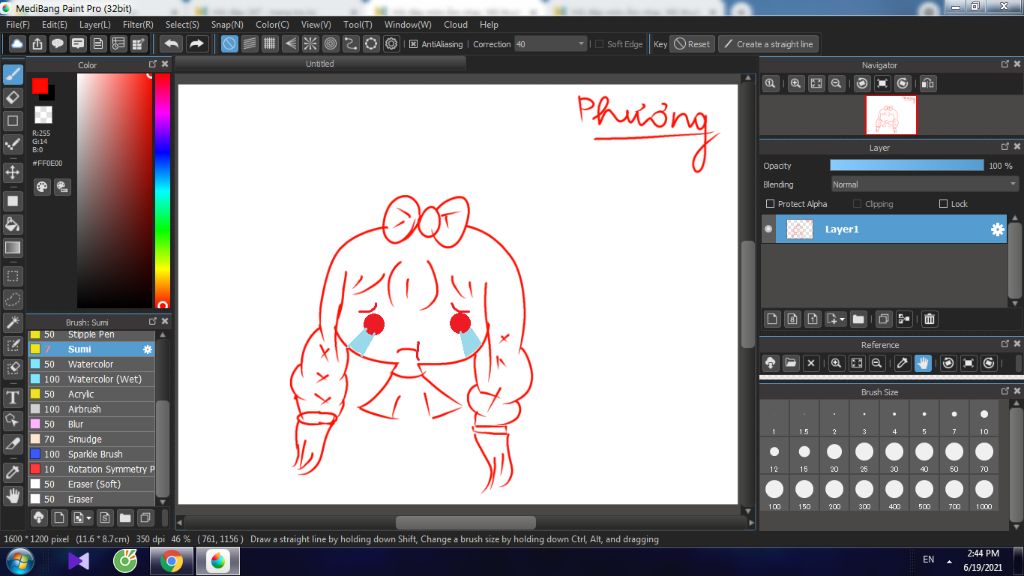1024x576 pixels.
Task: Hide Layer1 visibility dot
Action: (768, 229)
